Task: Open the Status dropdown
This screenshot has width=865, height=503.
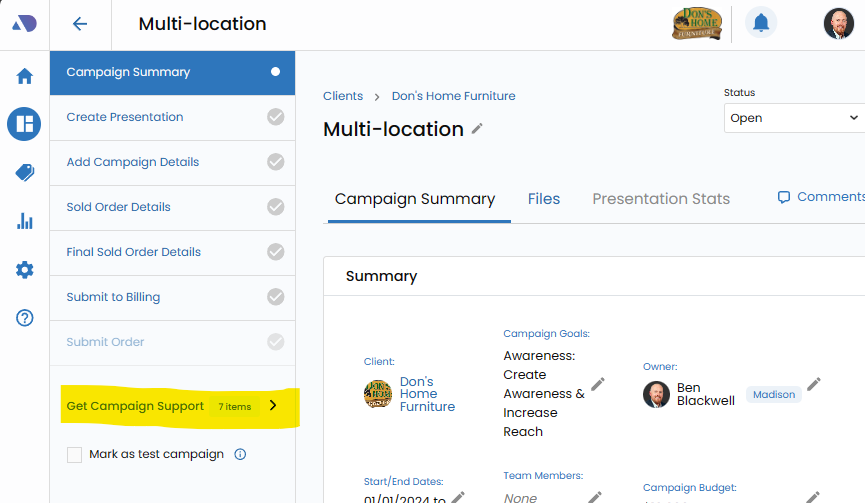Action: pos(794,118)
